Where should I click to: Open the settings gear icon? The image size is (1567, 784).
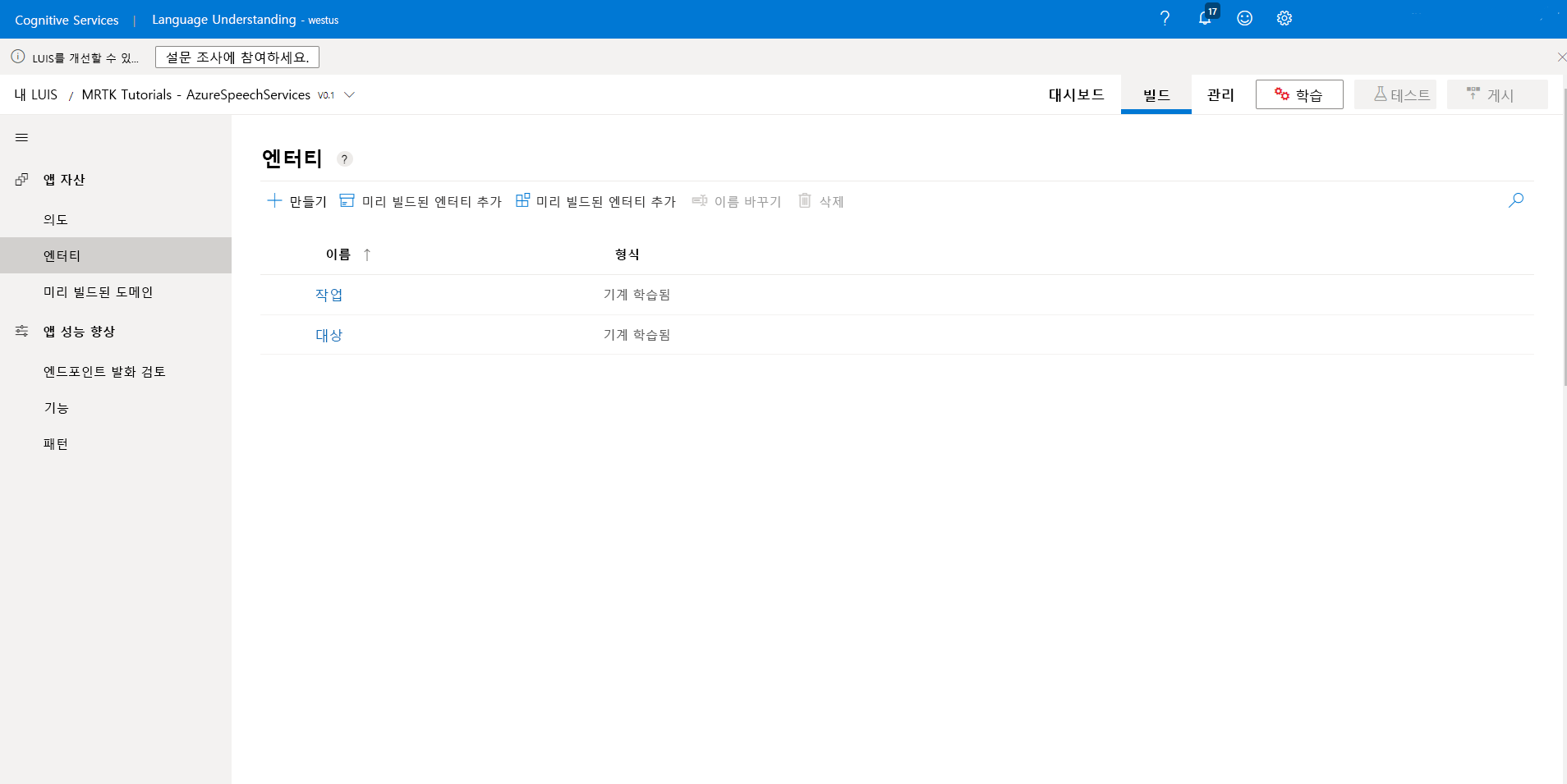coord(1284,18)
